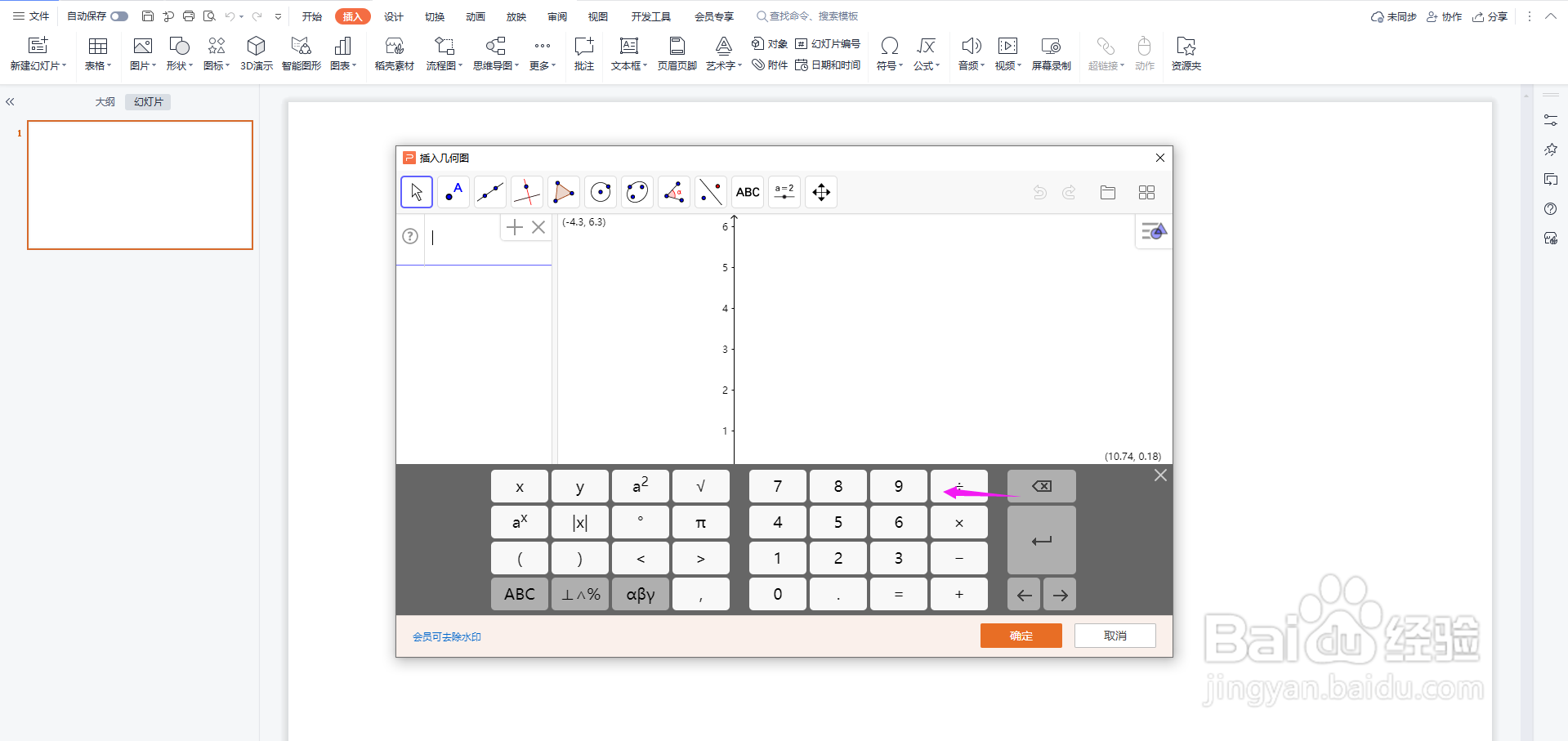Select the ABC text tool
Image resolution: width=1568 pixels, height=741 pixels.
point(748,192)
